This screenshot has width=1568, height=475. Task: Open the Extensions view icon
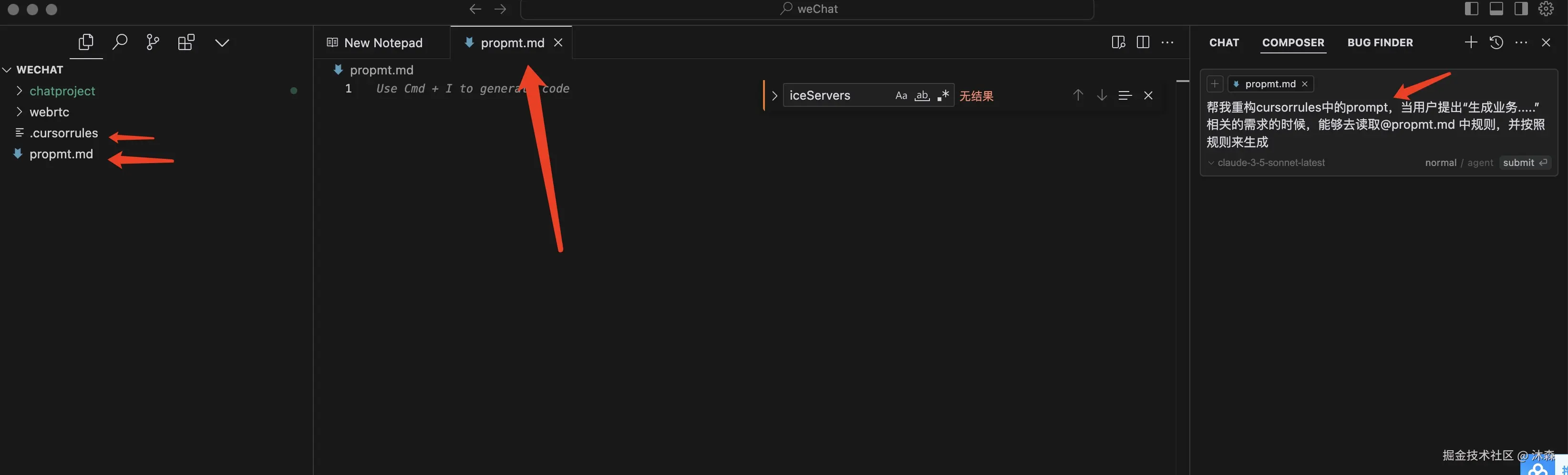(x=186, y=42)
